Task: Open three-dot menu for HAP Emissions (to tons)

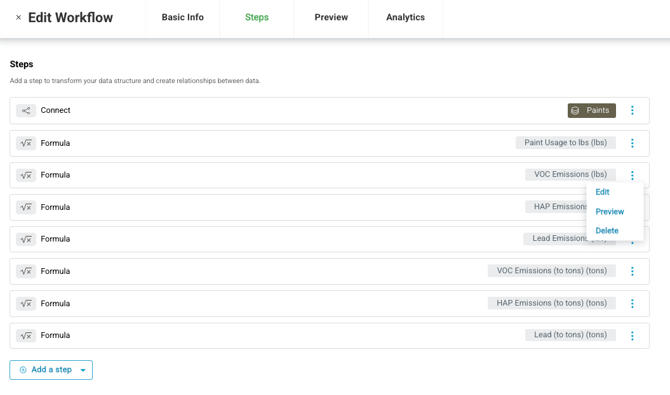Action: [632, 304]
